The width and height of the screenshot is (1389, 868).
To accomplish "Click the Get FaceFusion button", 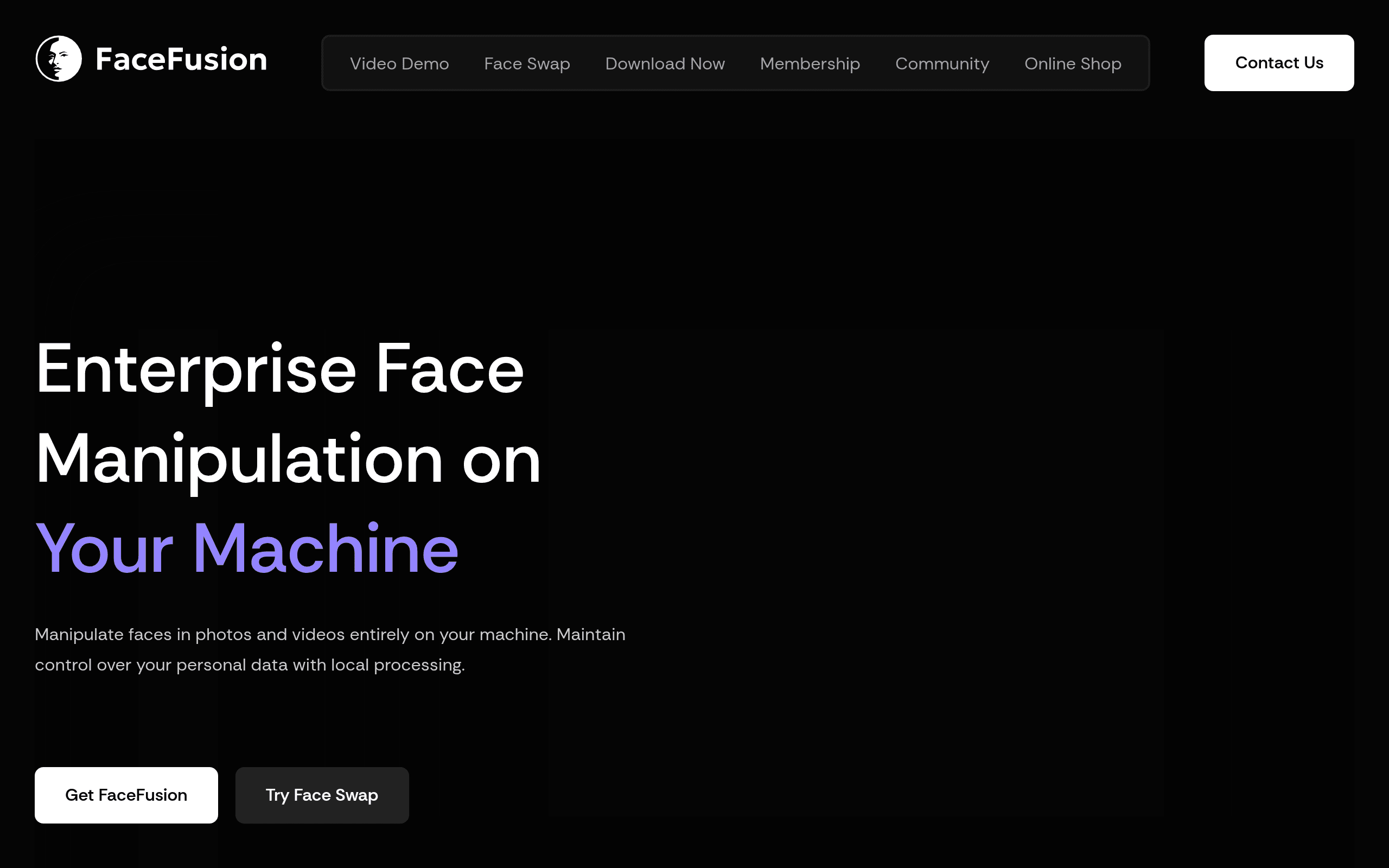I will coord(126,795).
